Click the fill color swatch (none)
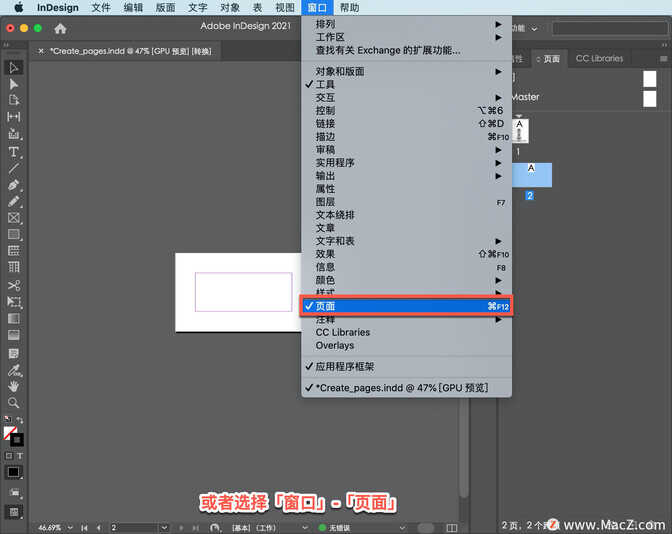Screen dimensions: 672x534 click(9, 432)
